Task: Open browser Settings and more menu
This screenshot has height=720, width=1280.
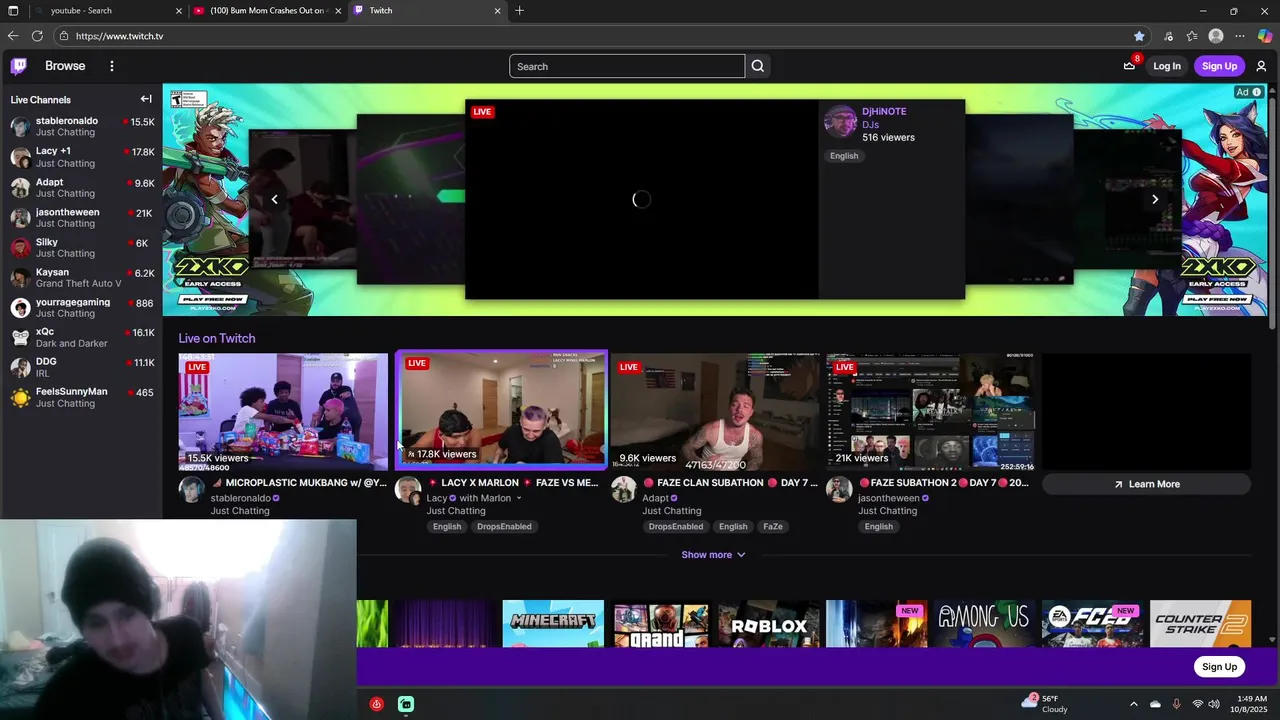Action: (1240, 36)
